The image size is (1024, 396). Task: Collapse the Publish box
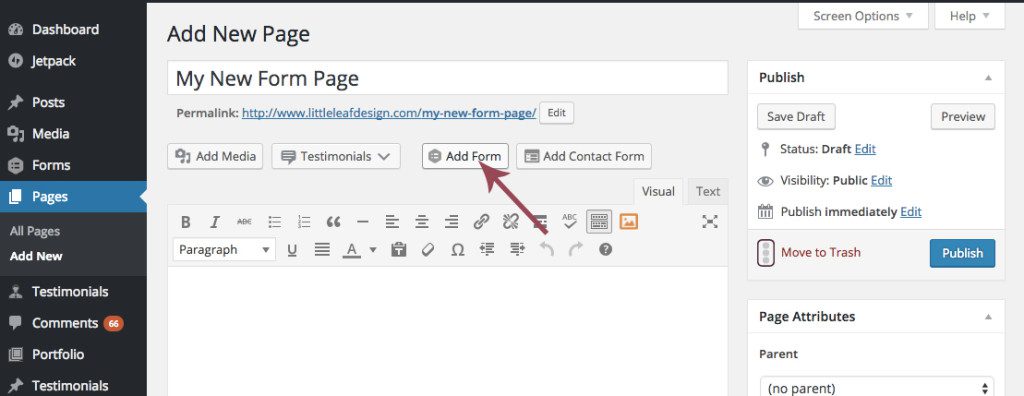(x=988, y=78)
